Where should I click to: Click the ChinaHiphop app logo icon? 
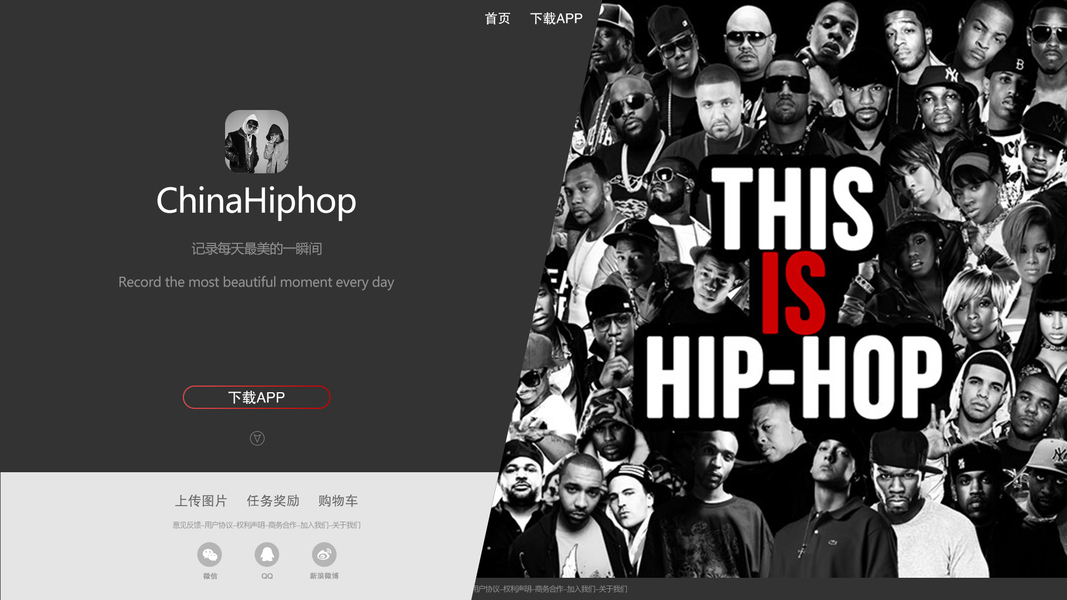pos(257,141)
